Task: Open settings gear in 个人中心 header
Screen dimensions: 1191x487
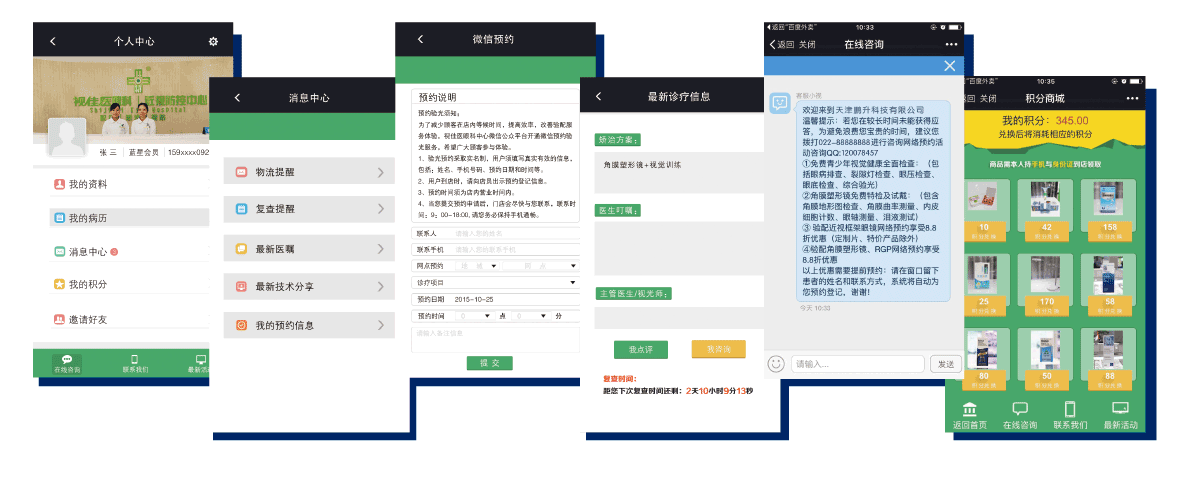Action: [x=213, y=41]
